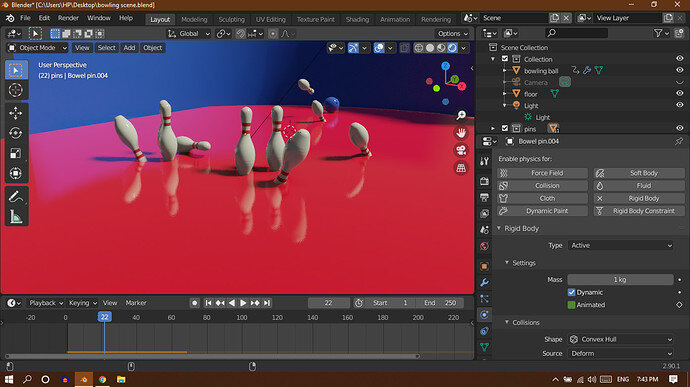Expand the pins collection tree
This screenshot has width=690, height=387.
click(x=493, y=129)
